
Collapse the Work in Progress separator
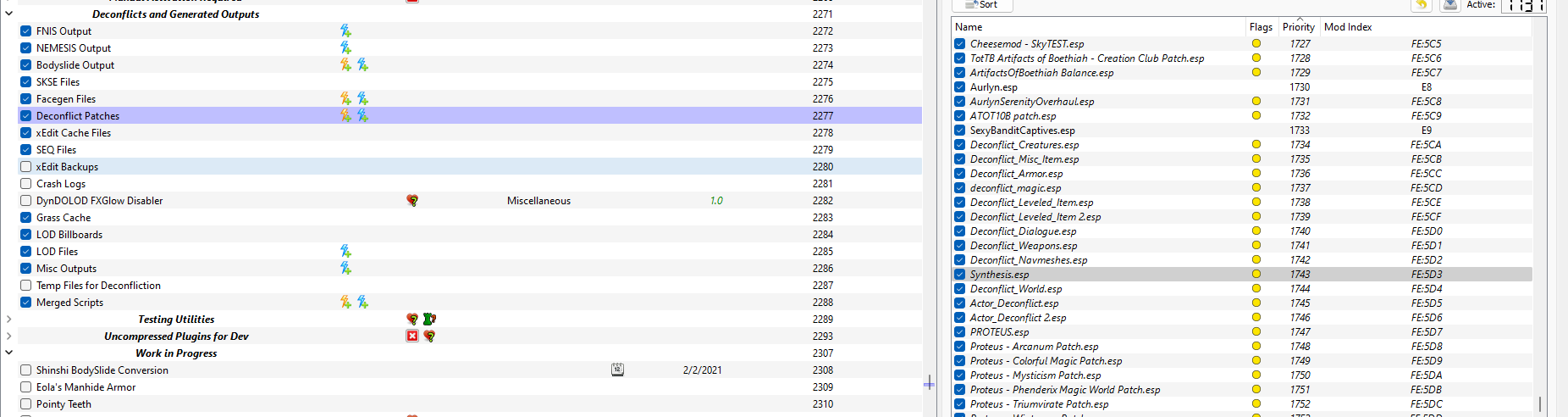click(x=8, y=353)
